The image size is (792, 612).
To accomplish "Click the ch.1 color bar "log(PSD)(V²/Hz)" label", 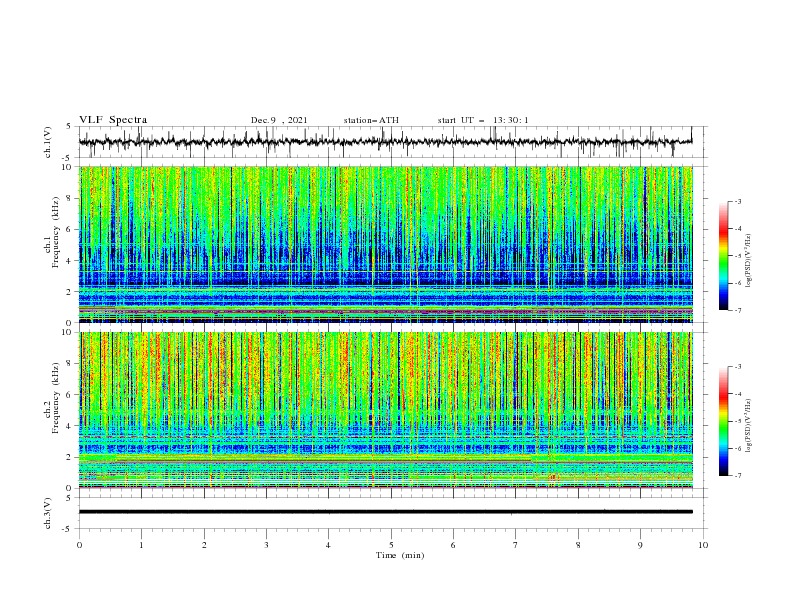I will 748,261.
